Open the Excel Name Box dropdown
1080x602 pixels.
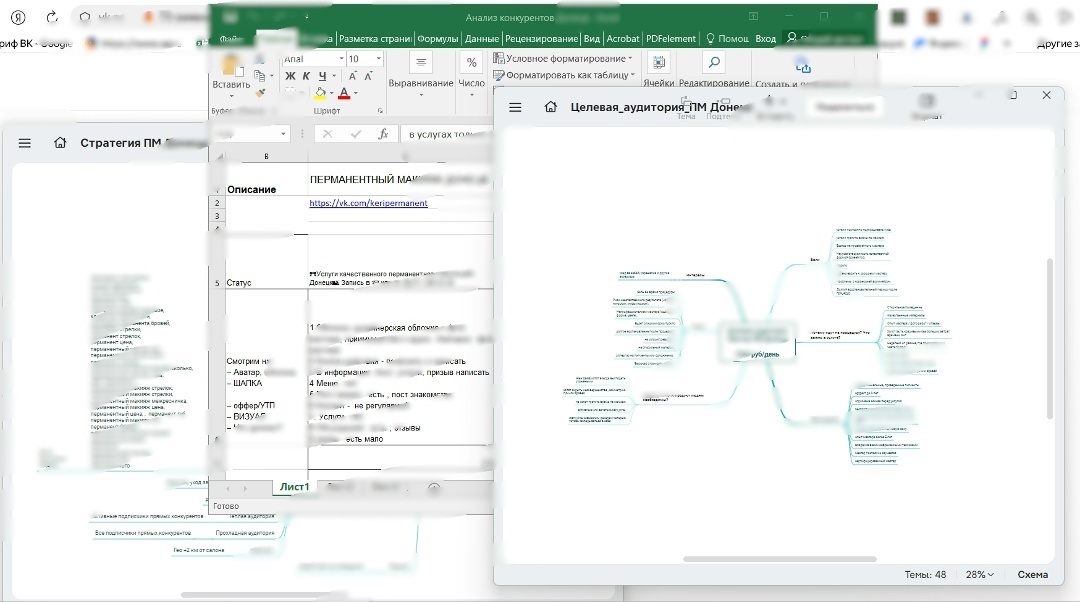coord(283,134)
